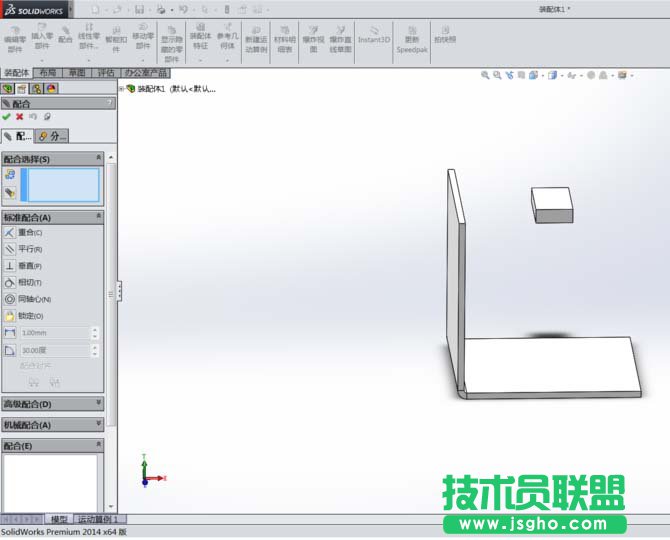
Task: Switch to 模型 bottom tab
Action: pyautogui.click(x=59, y=519)
